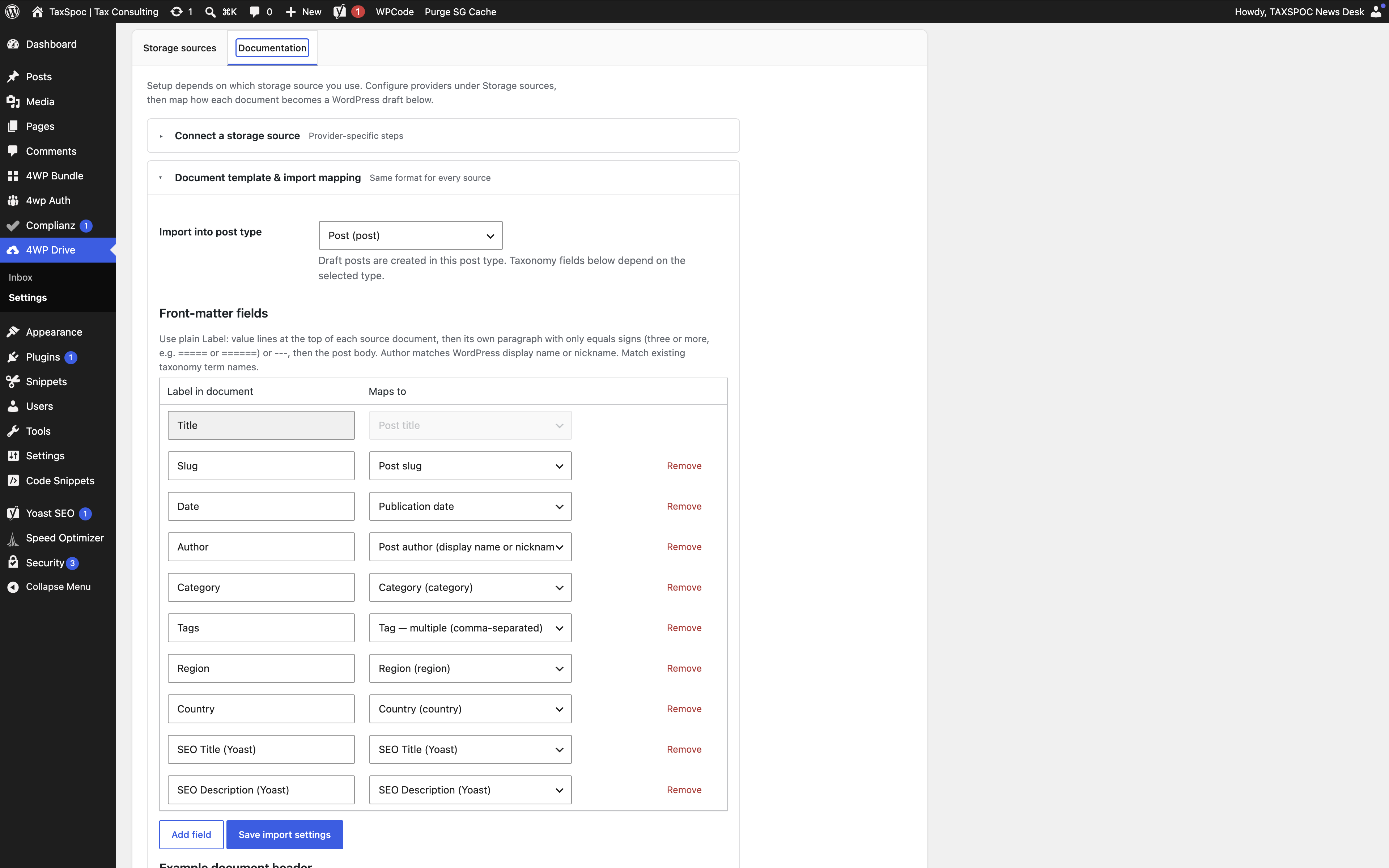1389x868 pixels.
Task: Open the TaxSpoc site home icon
Action: pos(37,12)
